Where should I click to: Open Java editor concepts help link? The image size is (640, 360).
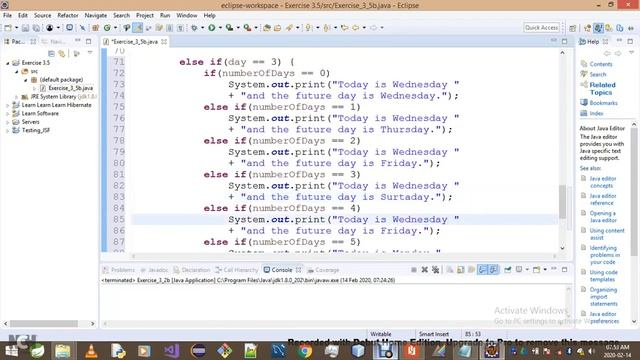tap(603, 182)
